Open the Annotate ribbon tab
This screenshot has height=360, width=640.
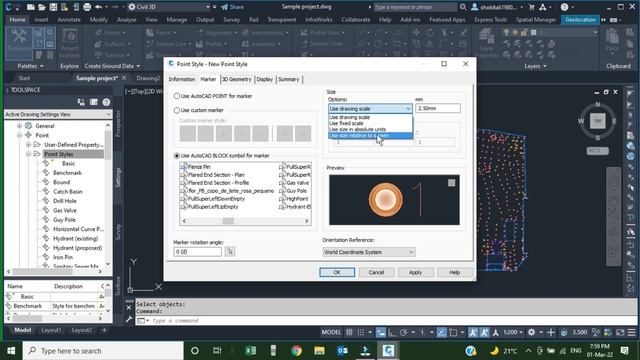[69, 20]
